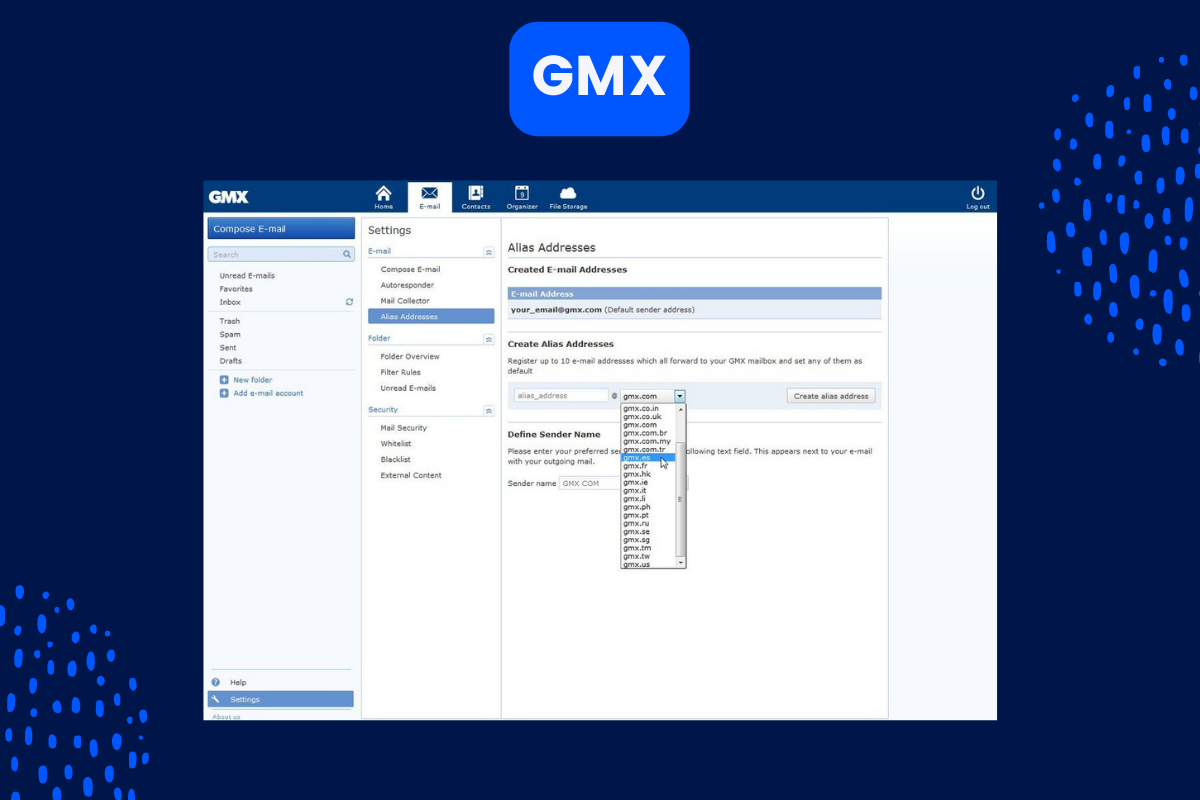Open the Blacklist settings
This screenshot has width=1200, height=800.
[396, 460]
